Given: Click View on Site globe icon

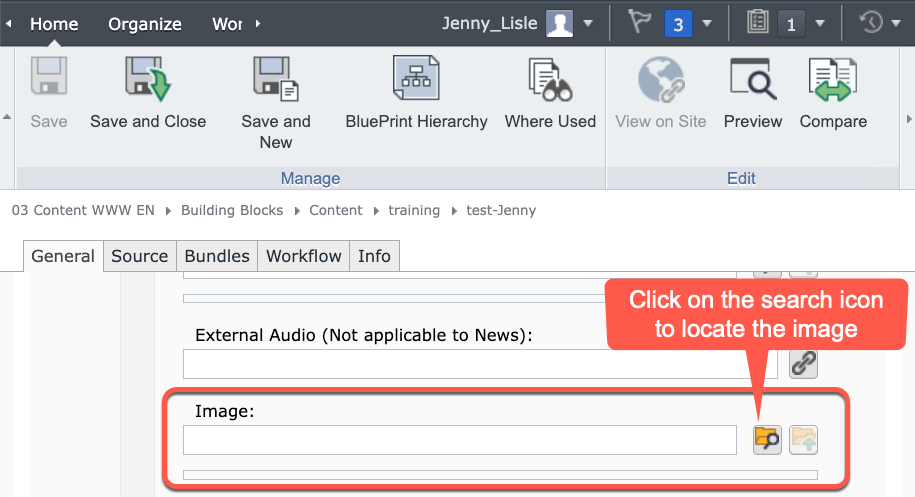Looking at the screenshot, I should [x=661, y=79].
